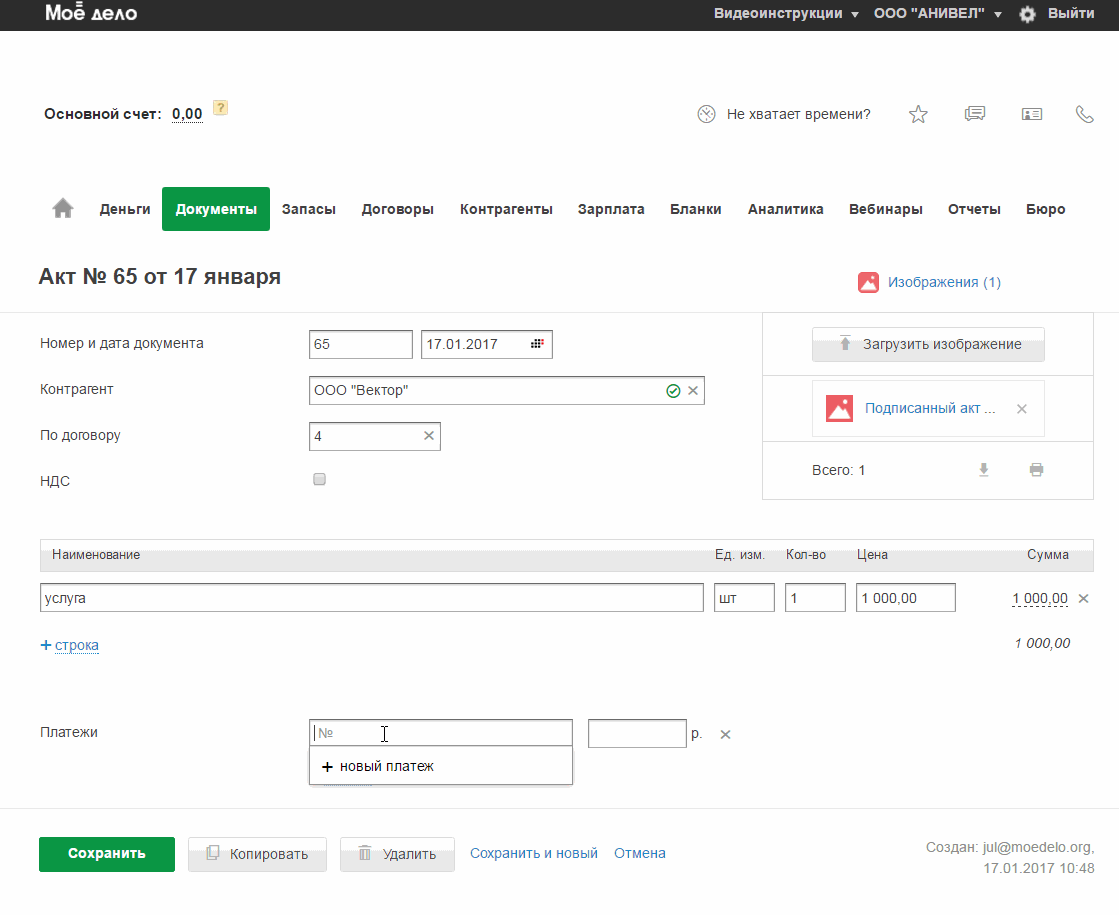Click the print icon in images panel
The width and height of the screenshot is (1119, 915).
1036,470
